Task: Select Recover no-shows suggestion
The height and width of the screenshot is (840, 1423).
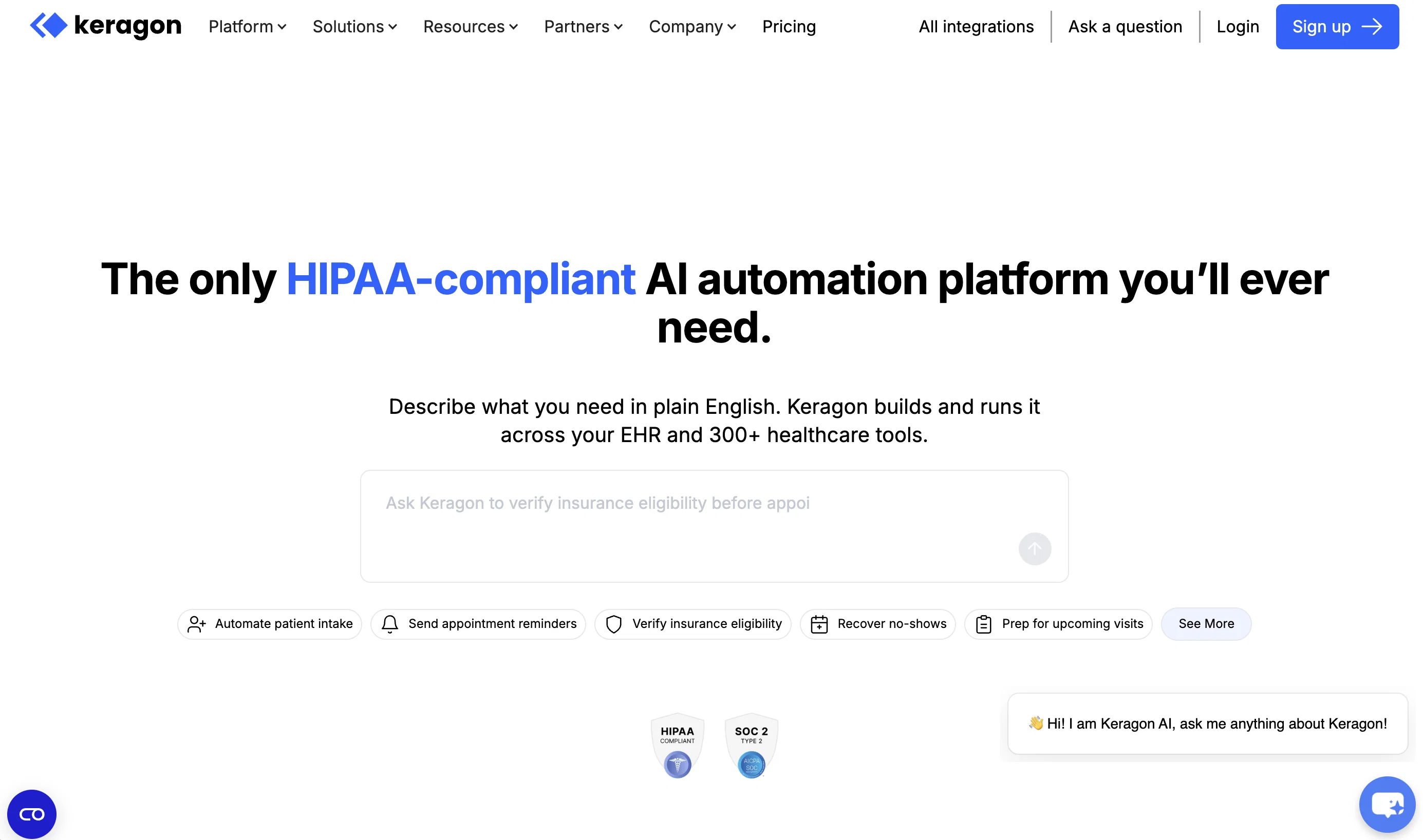Action: click(878, 624)
